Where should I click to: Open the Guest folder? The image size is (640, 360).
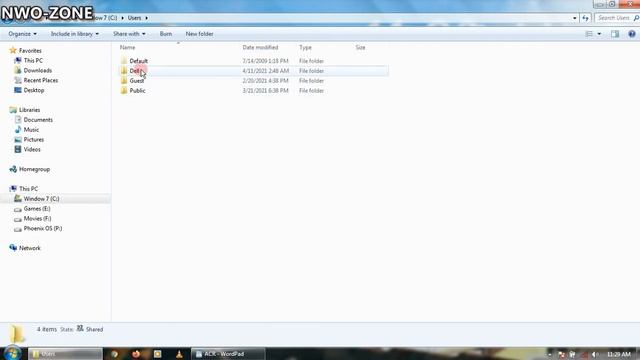tap(137, 81)
